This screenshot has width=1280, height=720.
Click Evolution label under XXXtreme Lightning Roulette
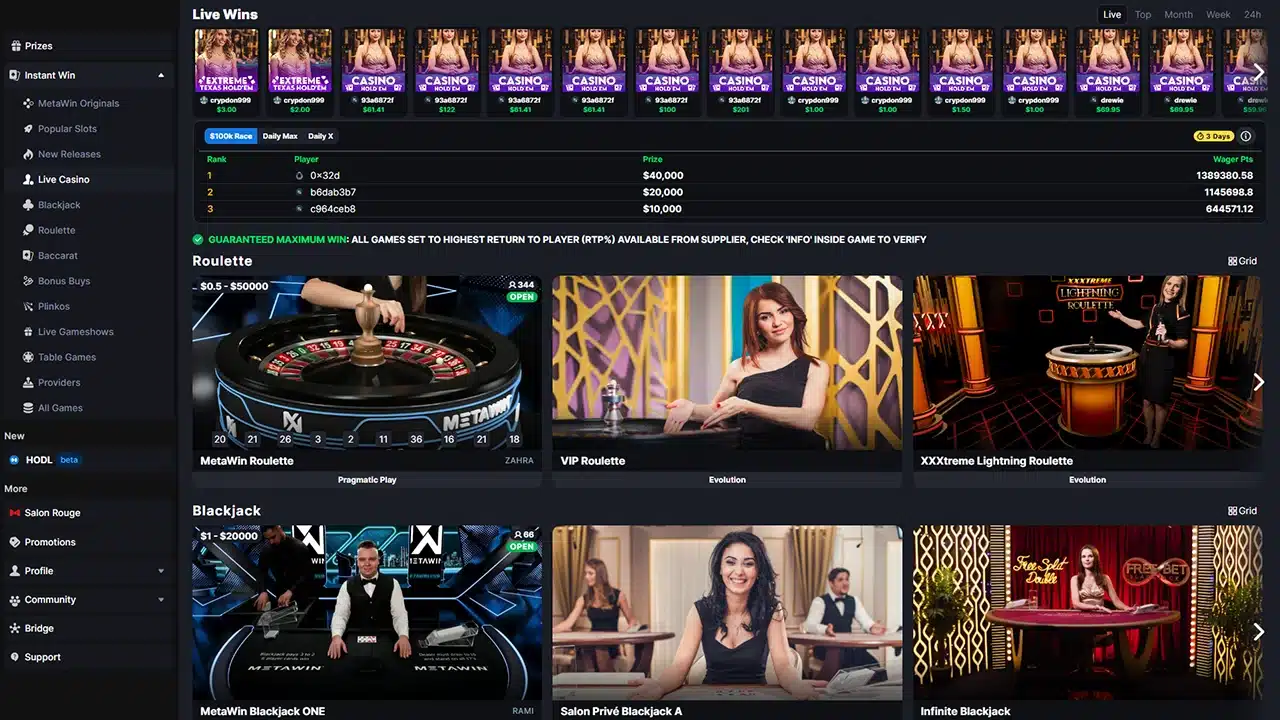coord(1088,480)
